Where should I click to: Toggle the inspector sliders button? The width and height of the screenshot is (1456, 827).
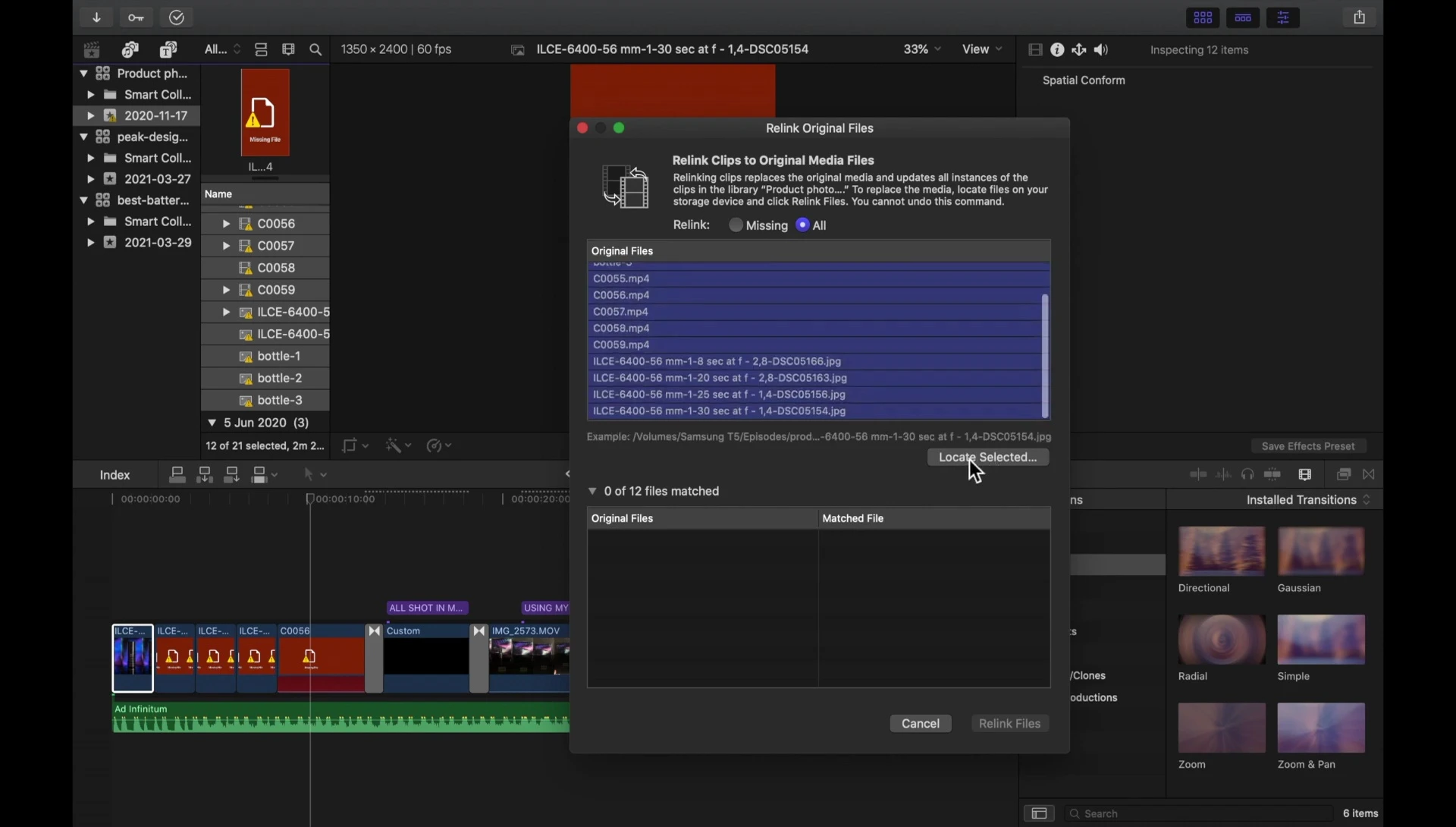(x=1284, y=17)
